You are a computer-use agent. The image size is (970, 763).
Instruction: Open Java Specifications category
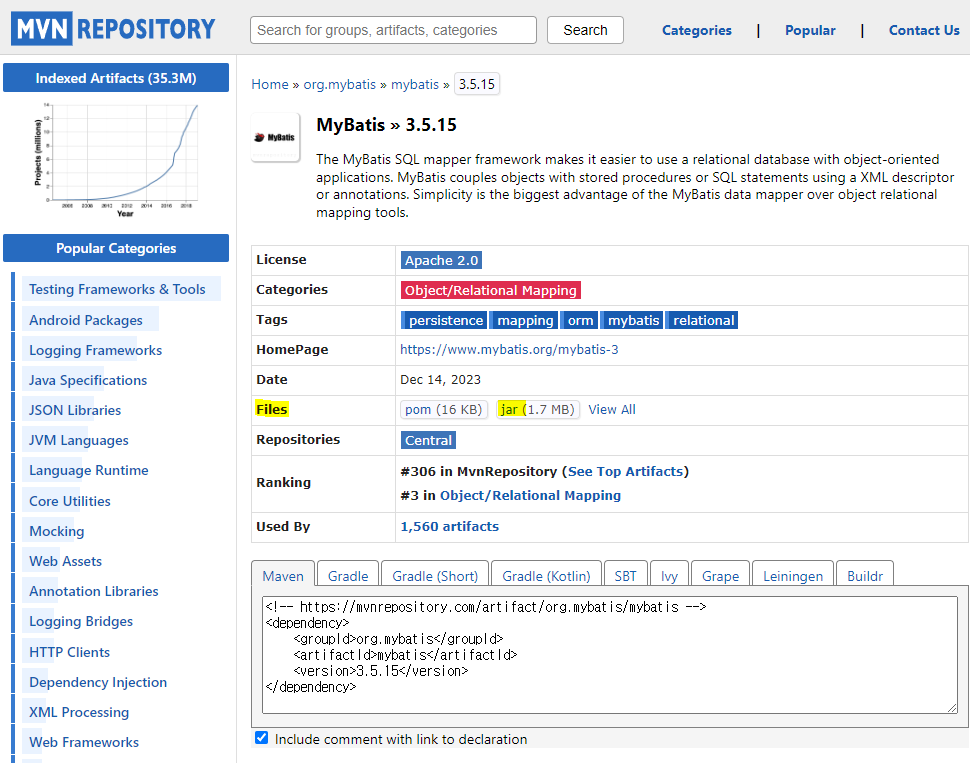click(88, 381)
